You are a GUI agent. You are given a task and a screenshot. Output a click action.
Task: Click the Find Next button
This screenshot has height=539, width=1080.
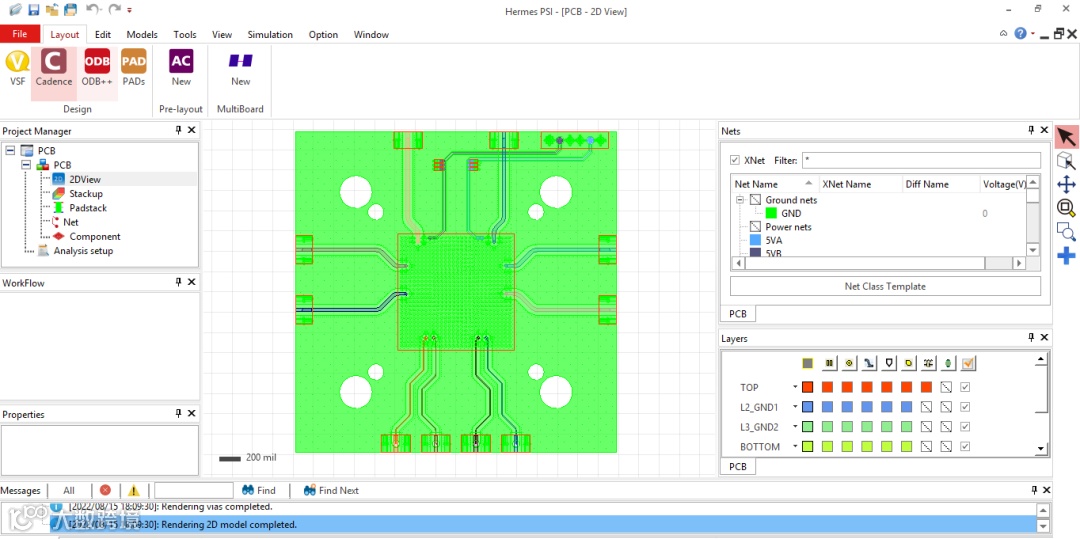[331, 490]
